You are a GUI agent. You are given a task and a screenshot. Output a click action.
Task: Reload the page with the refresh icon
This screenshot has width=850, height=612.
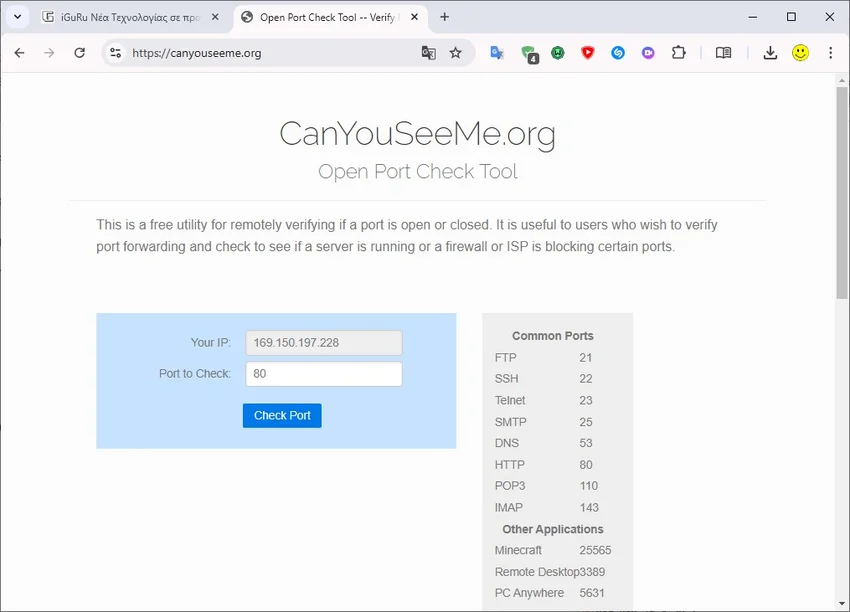tap(80, 53)
